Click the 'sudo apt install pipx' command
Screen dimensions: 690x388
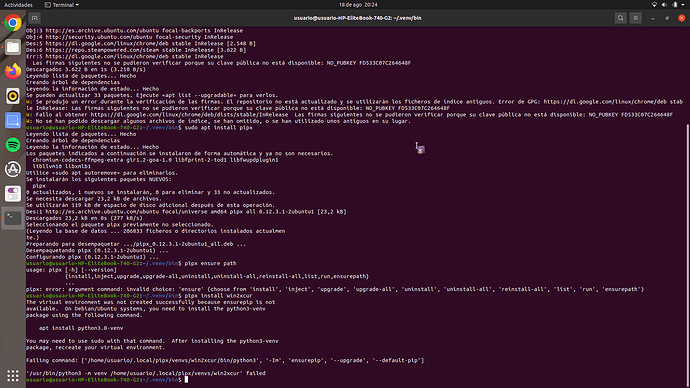tap(218, 128)
